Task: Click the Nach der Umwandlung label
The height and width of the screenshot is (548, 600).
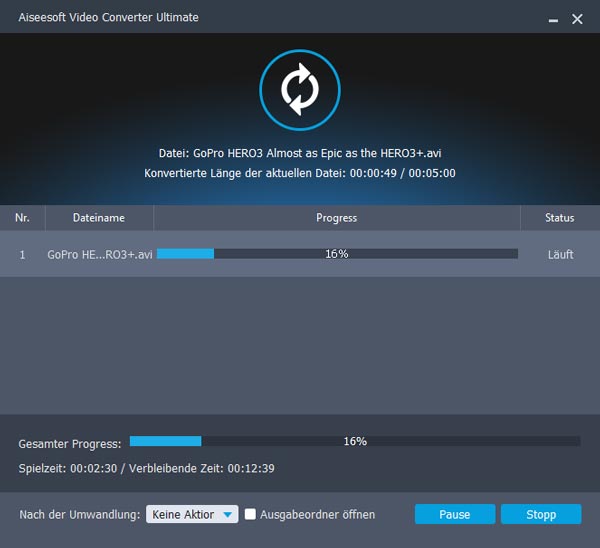Action: tap(80, 514)
